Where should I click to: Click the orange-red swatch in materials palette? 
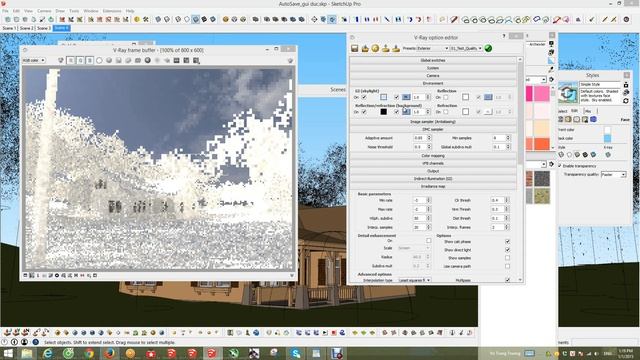click(542, 144)
